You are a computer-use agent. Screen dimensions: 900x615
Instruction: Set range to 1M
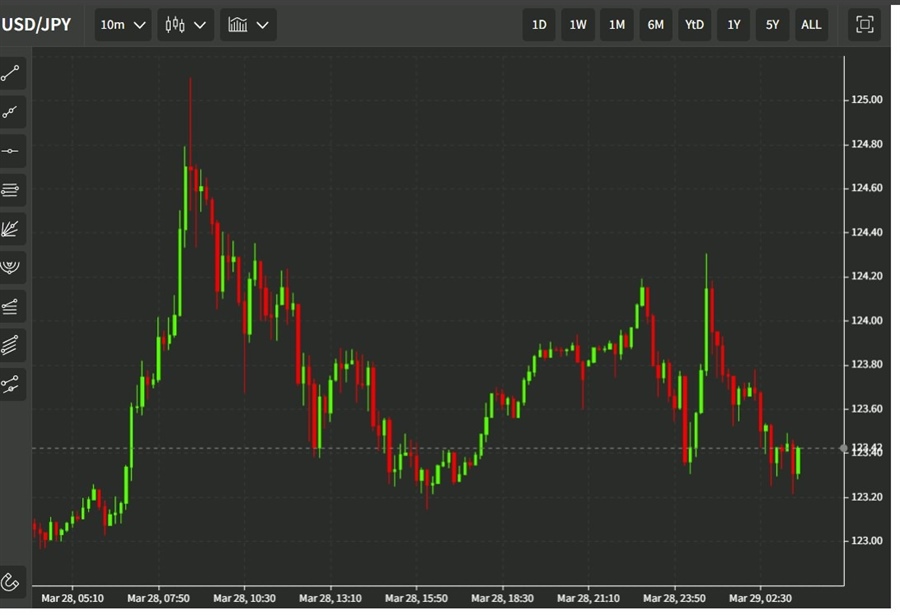coord(617,25)
